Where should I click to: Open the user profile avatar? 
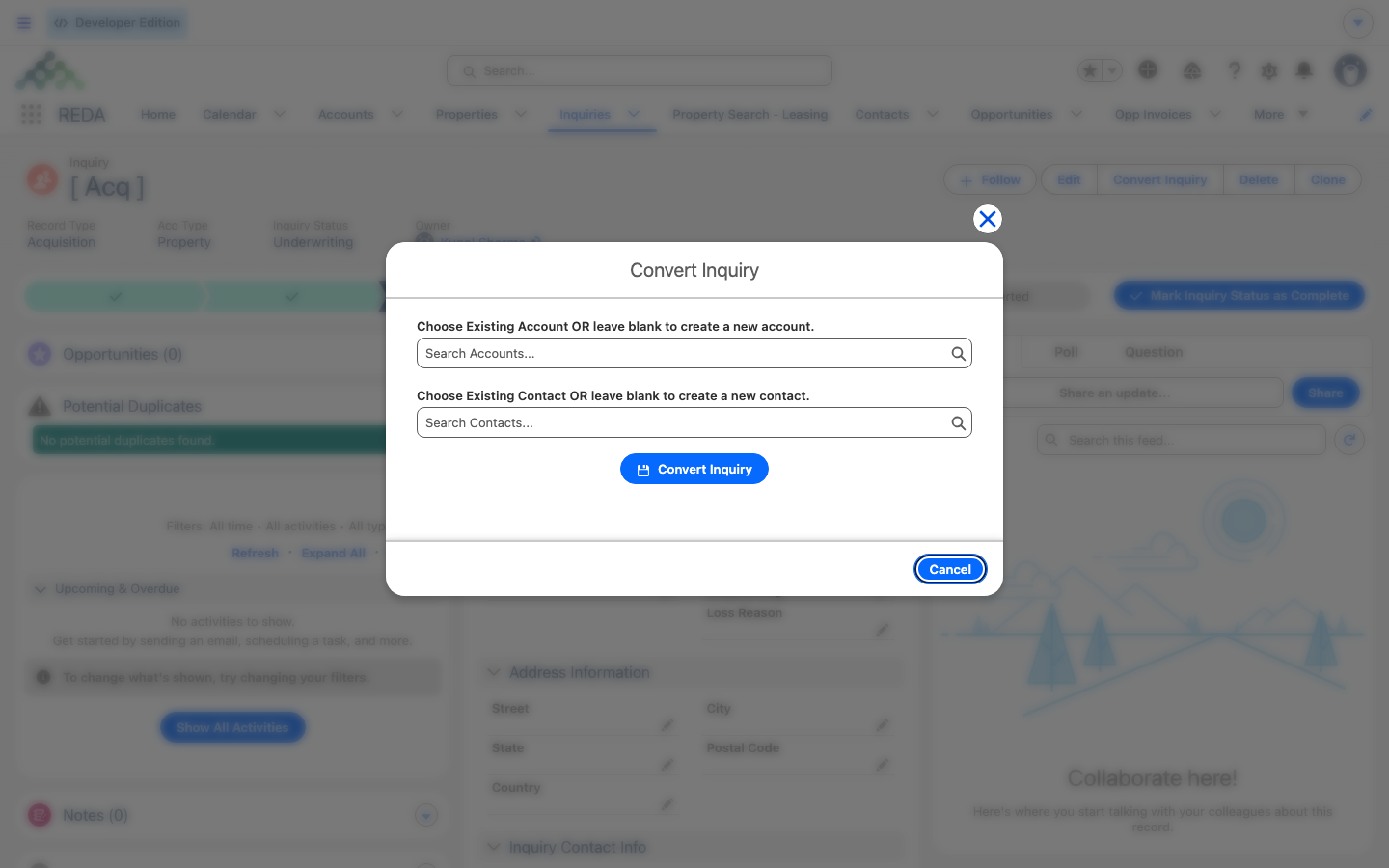click(x=1350, y=70)
